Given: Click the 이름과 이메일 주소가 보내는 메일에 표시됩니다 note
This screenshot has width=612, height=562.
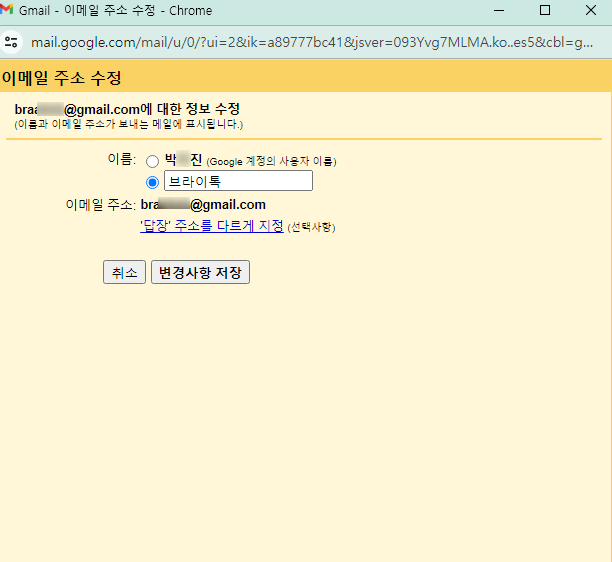Looking at the screenshot, I should (129, 124).
